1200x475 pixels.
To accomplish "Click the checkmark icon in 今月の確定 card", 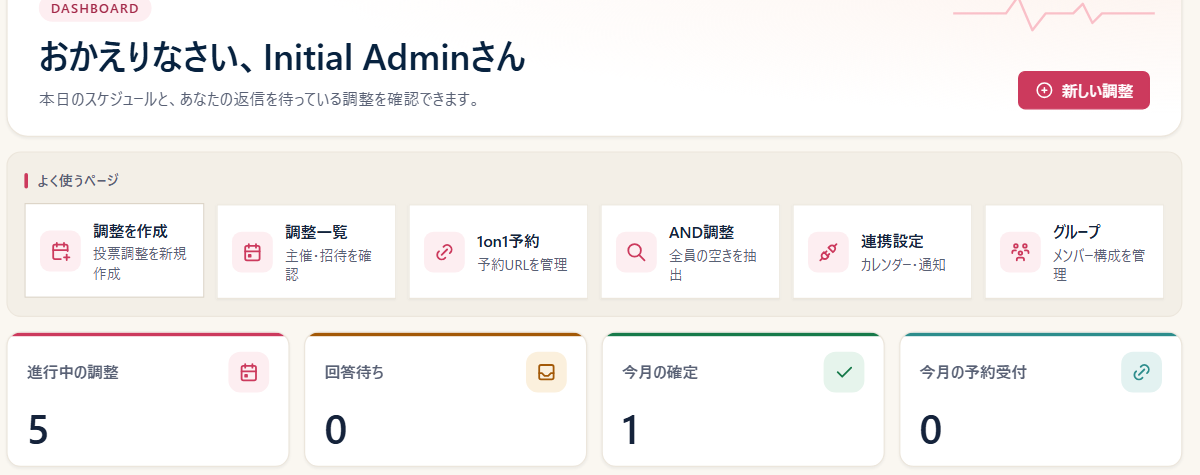I will pos(844,372).
